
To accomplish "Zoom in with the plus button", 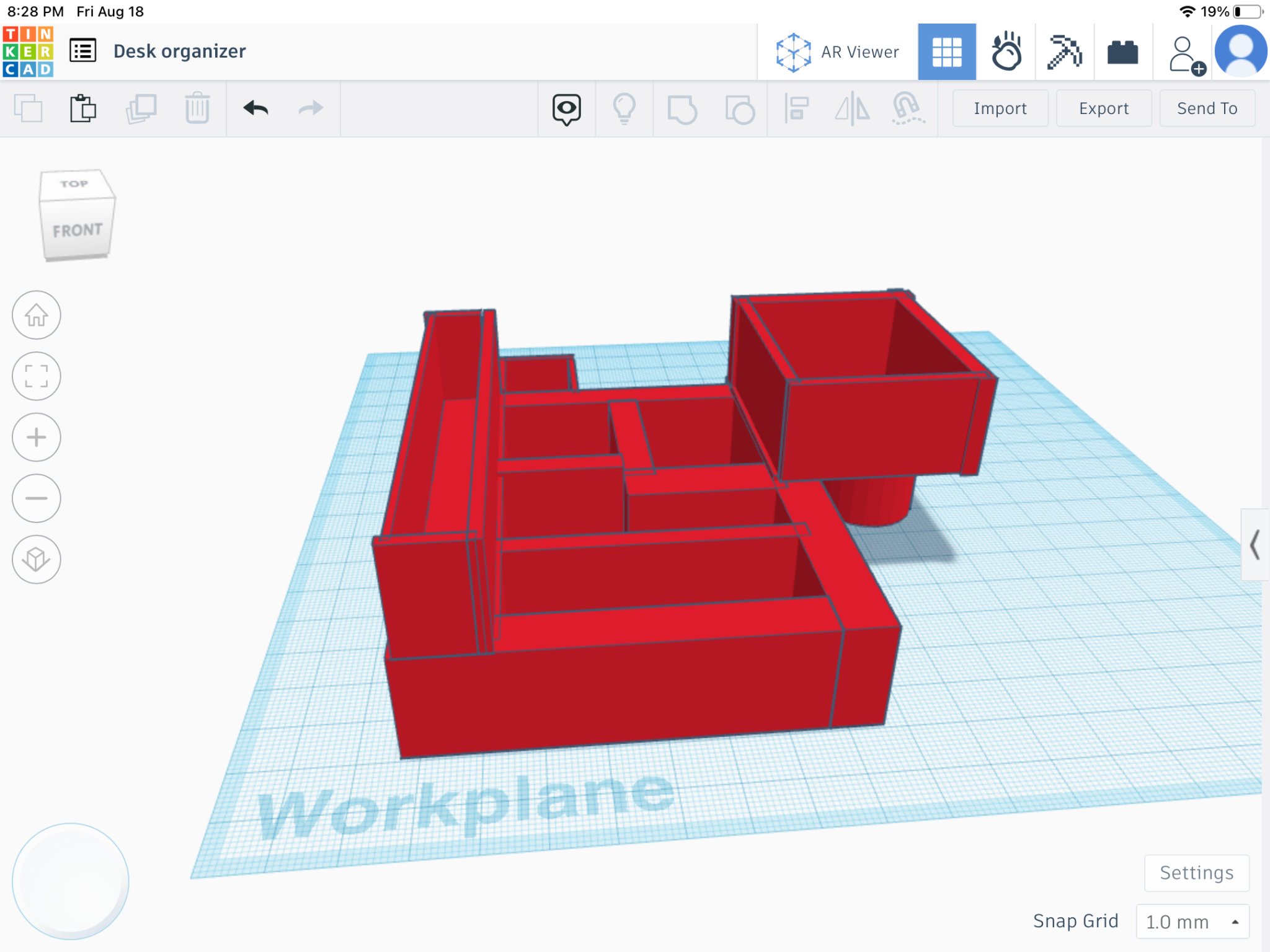I will click(37, 438).
